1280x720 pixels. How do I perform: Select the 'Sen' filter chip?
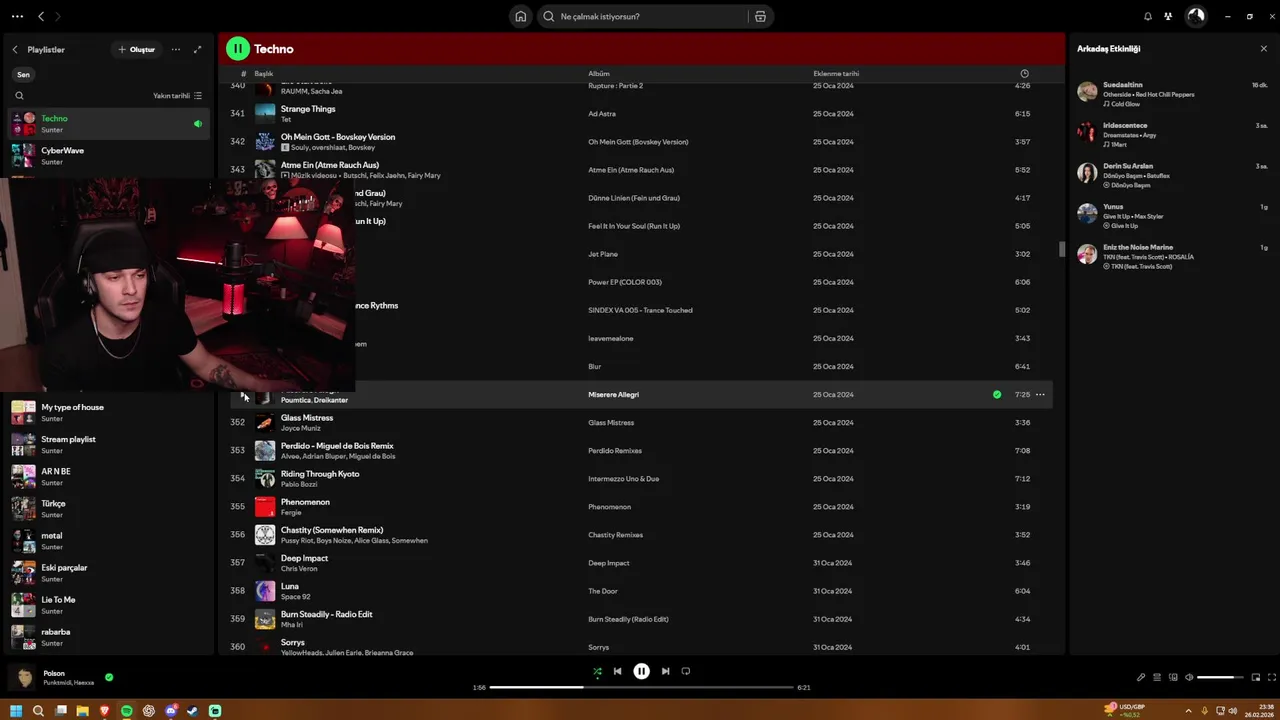pos(23,74)
